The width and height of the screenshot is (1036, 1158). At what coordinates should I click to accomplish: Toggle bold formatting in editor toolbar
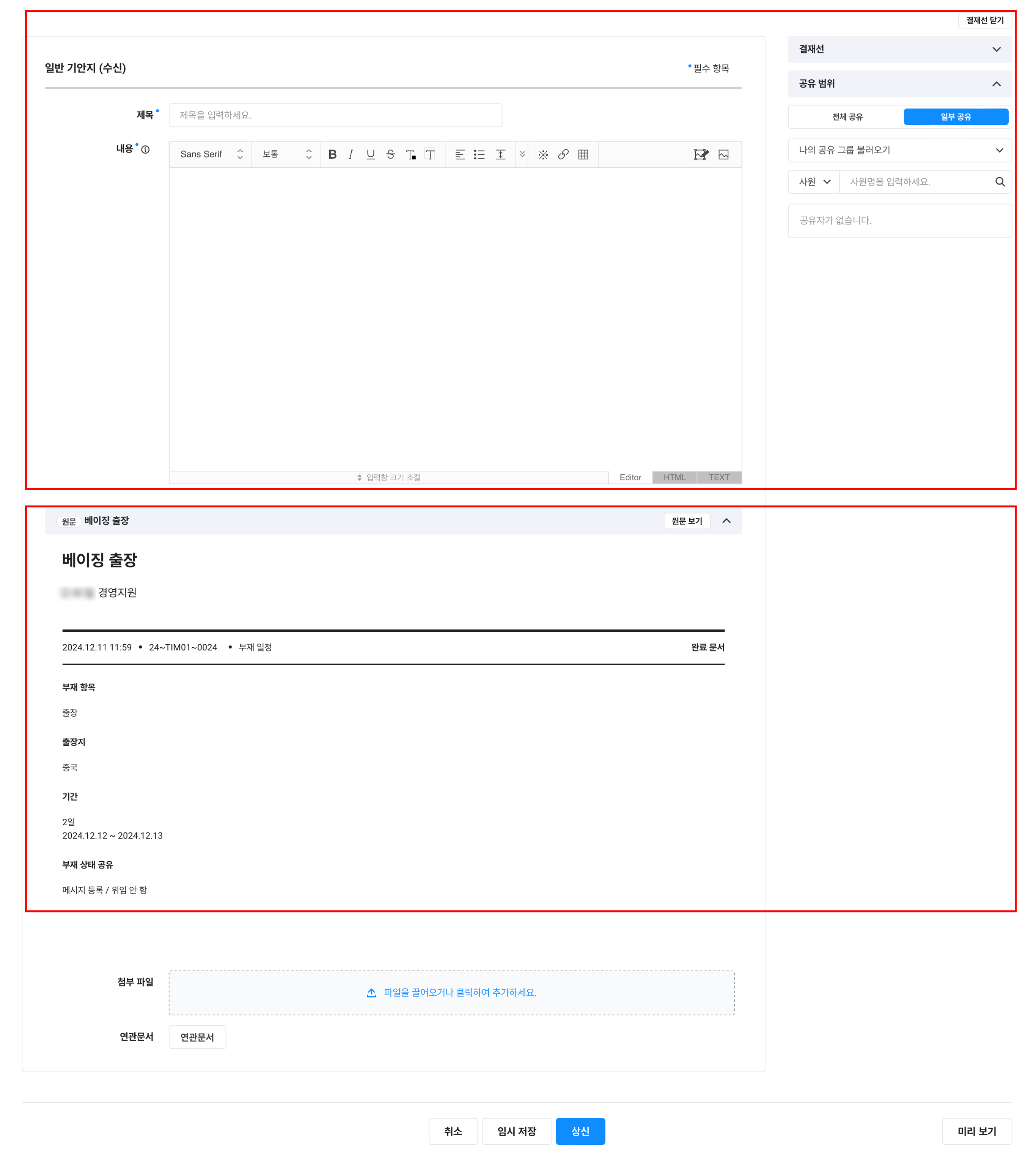pos(332,154)
